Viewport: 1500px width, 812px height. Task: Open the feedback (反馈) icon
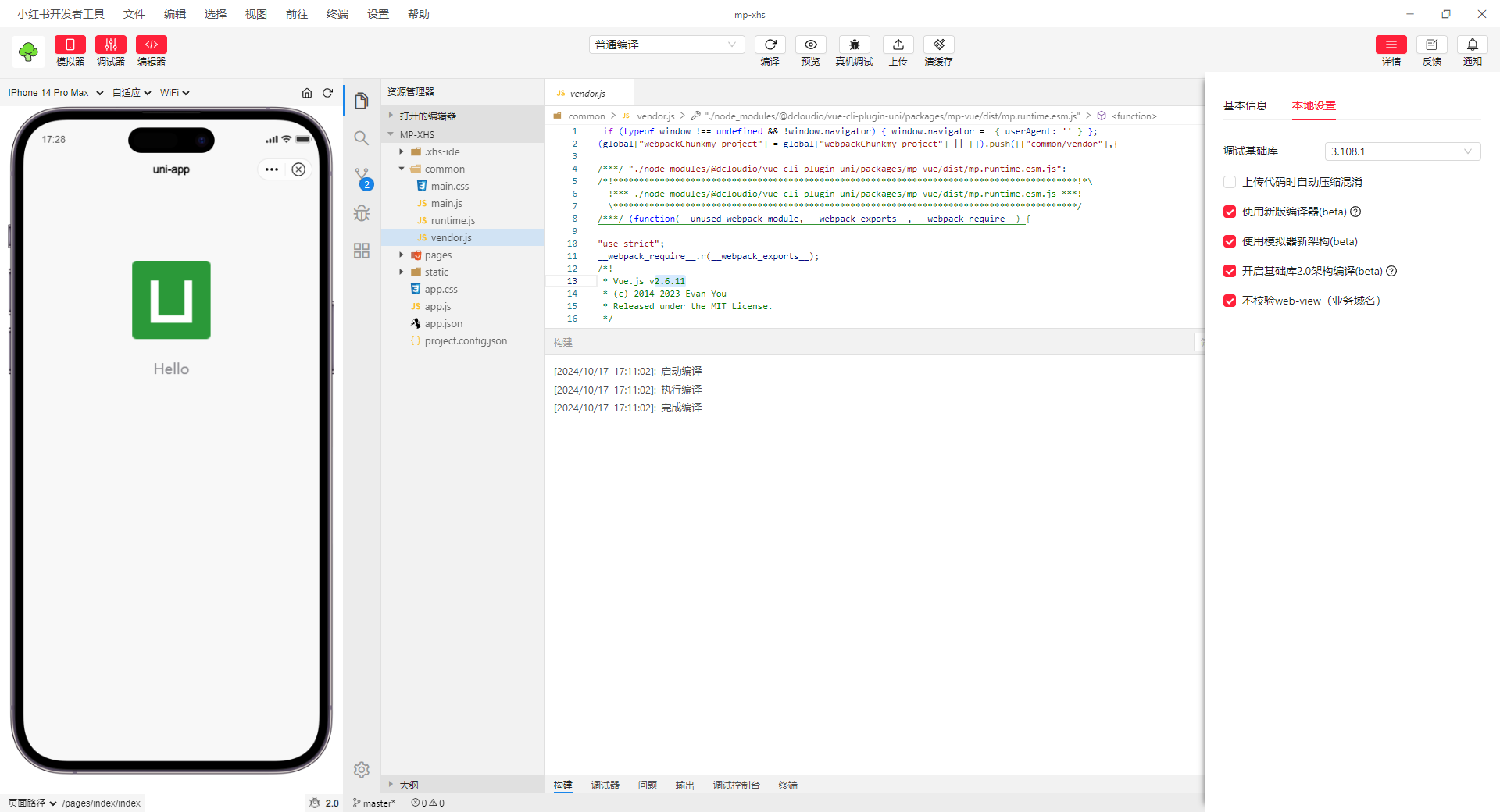[1432, 45]
